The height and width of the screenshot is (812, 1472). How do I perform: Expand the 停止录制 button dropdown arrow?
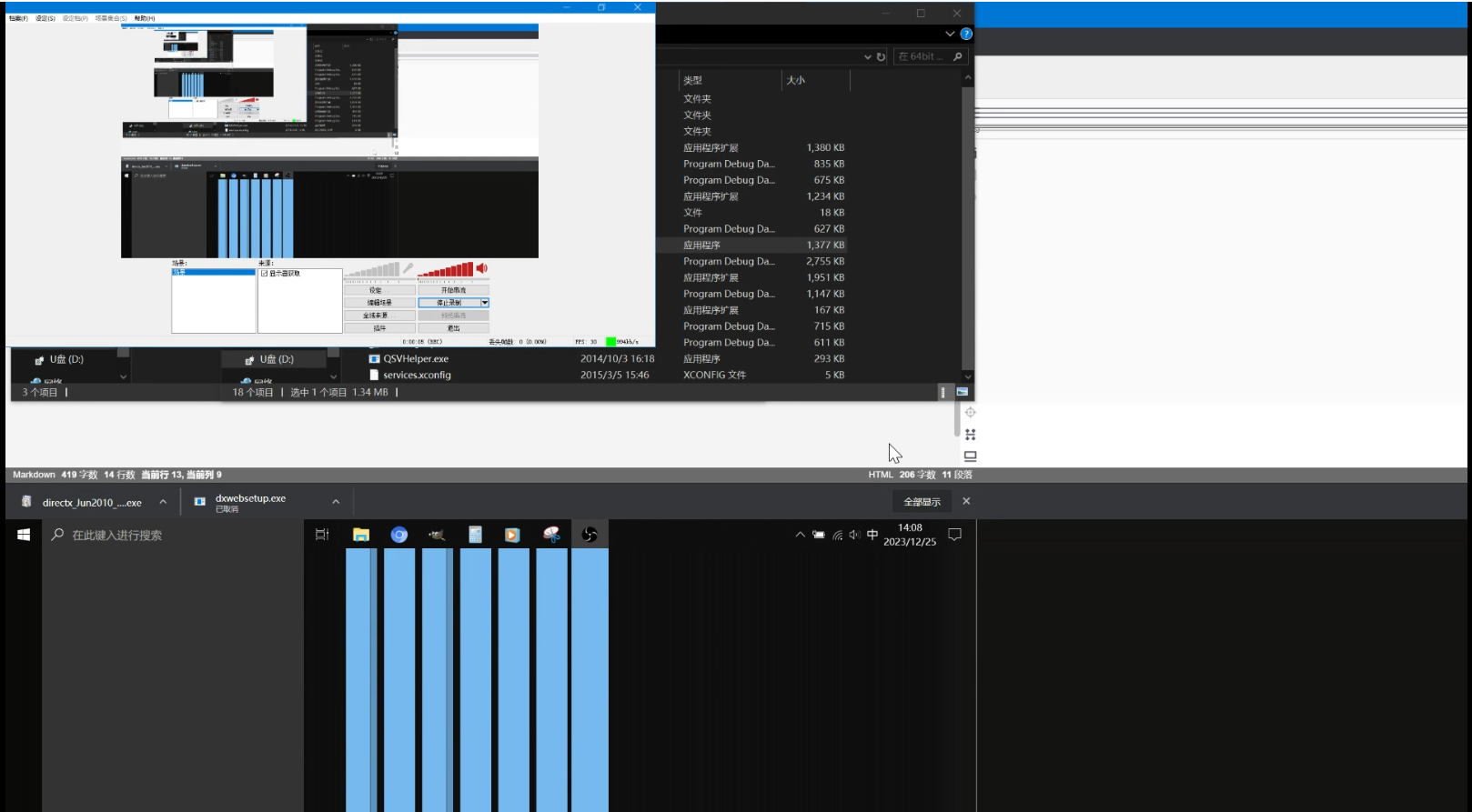tap(485, 303)
